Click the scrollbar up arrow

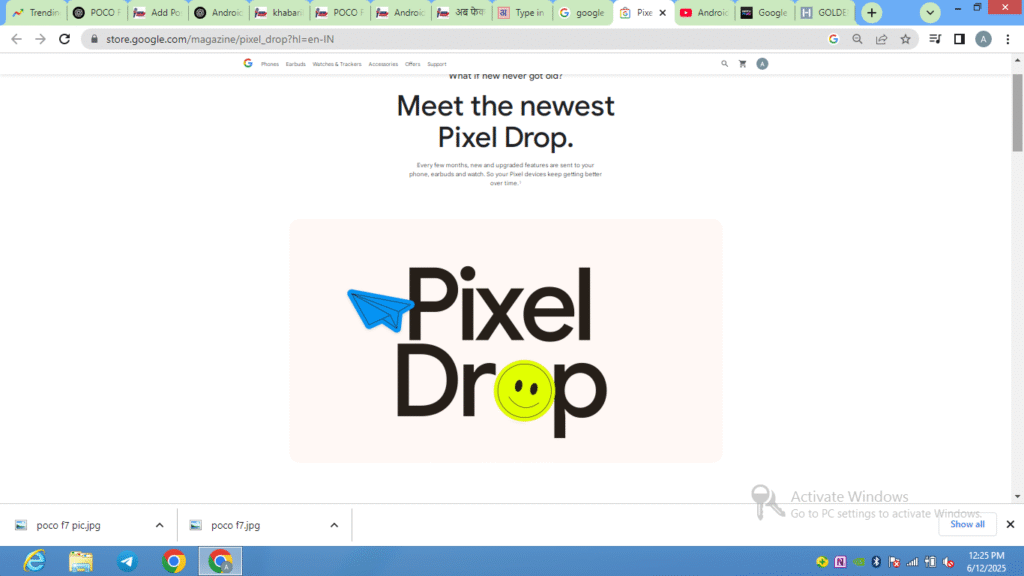tap(1017, 60)
